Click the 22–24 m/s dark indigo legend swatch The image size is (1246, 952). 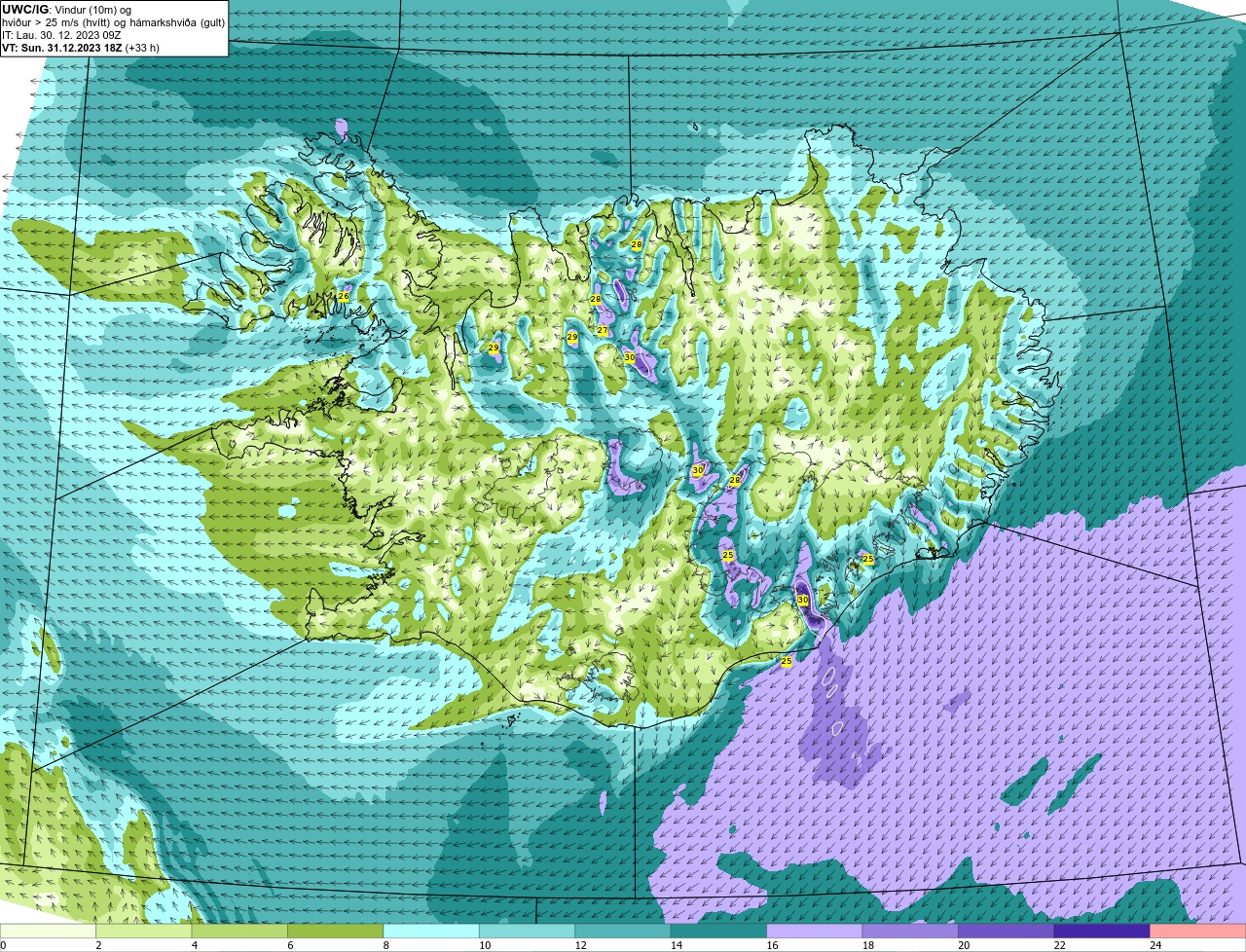coord(1102,931)
